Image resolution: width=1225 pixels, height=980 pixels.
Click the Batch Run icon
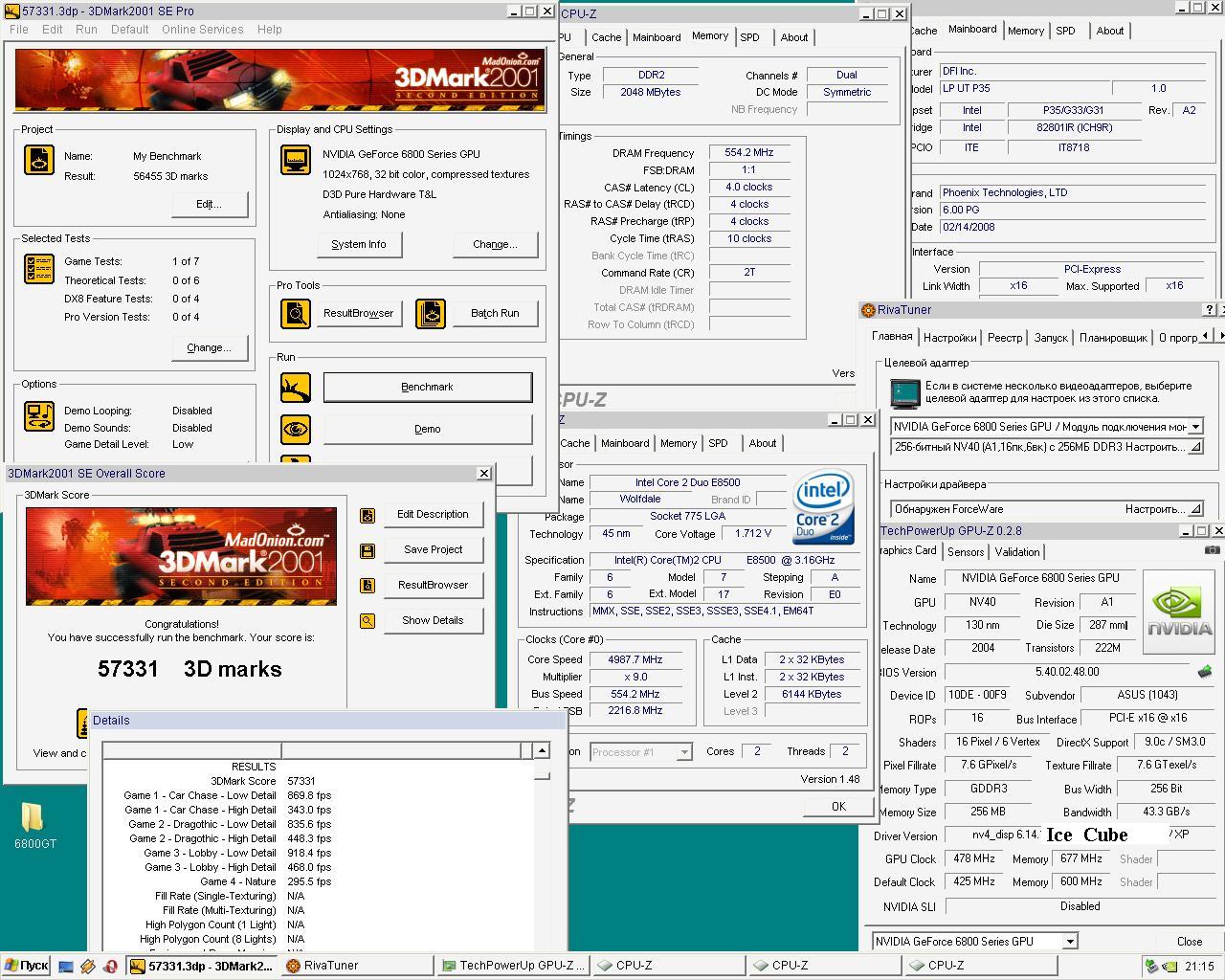click(431, 313)
